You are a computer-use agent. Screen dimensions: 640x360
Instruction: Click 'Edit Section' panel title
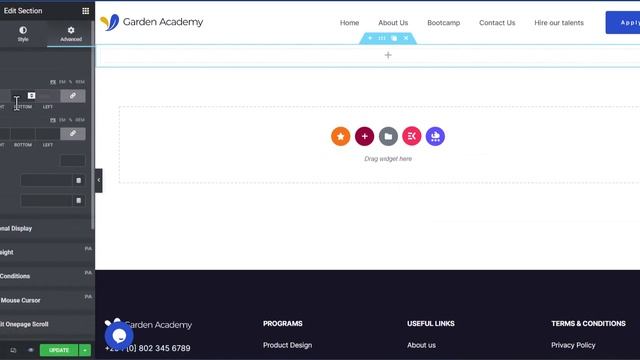(x=23, y=11)
